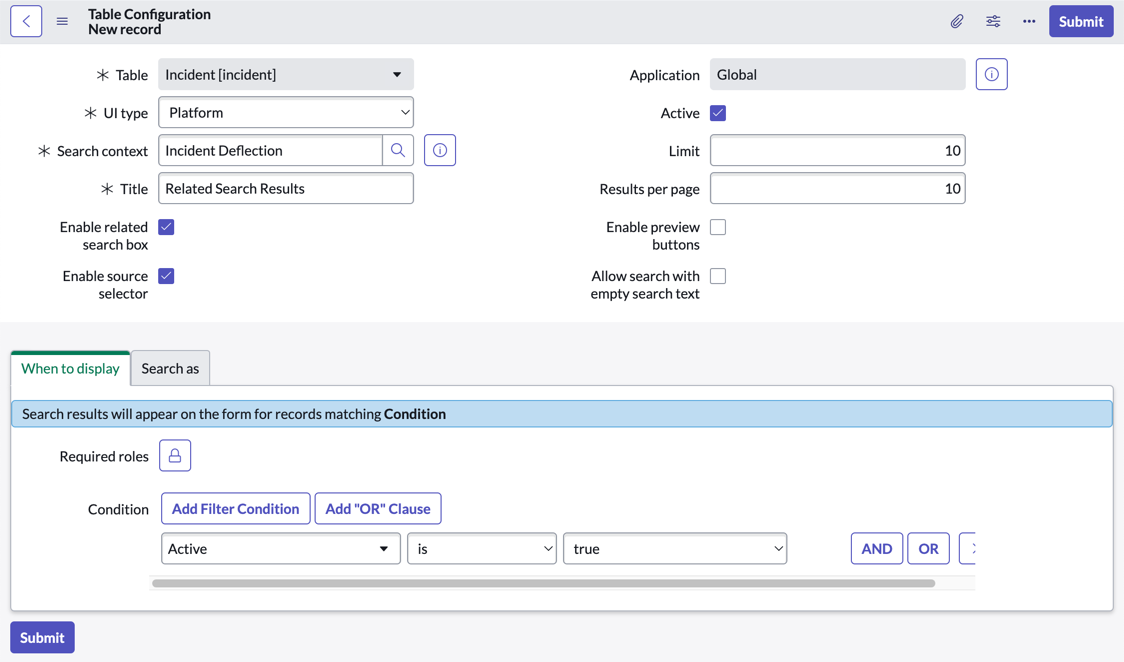Open the condition value 'true' dropdown
Viewport: 1124px width, 662px height.
[x=675, y=549]
